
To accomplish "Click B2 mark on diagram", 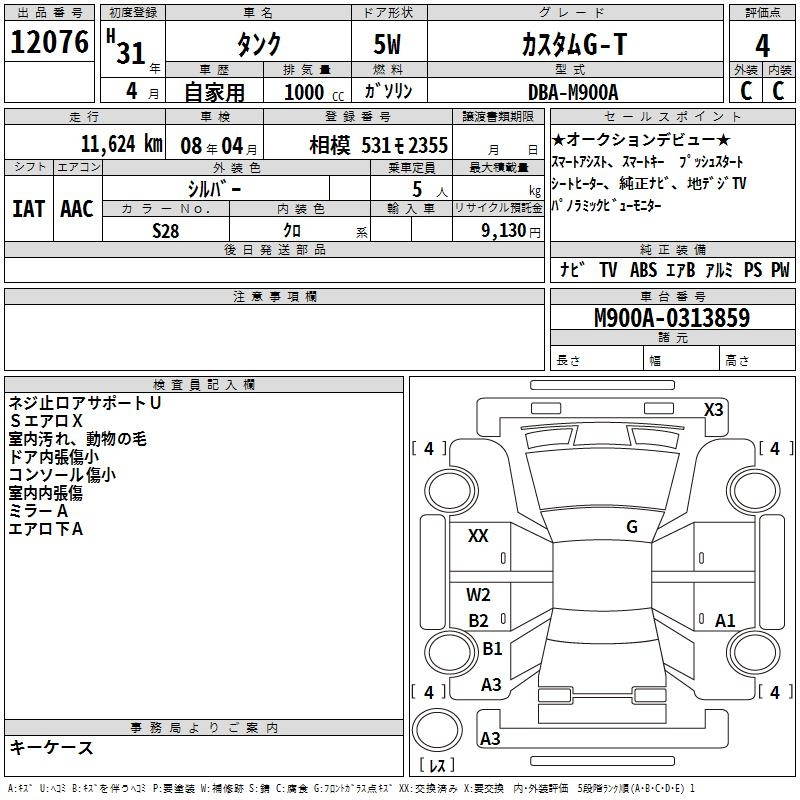I will tap(478, 620).
